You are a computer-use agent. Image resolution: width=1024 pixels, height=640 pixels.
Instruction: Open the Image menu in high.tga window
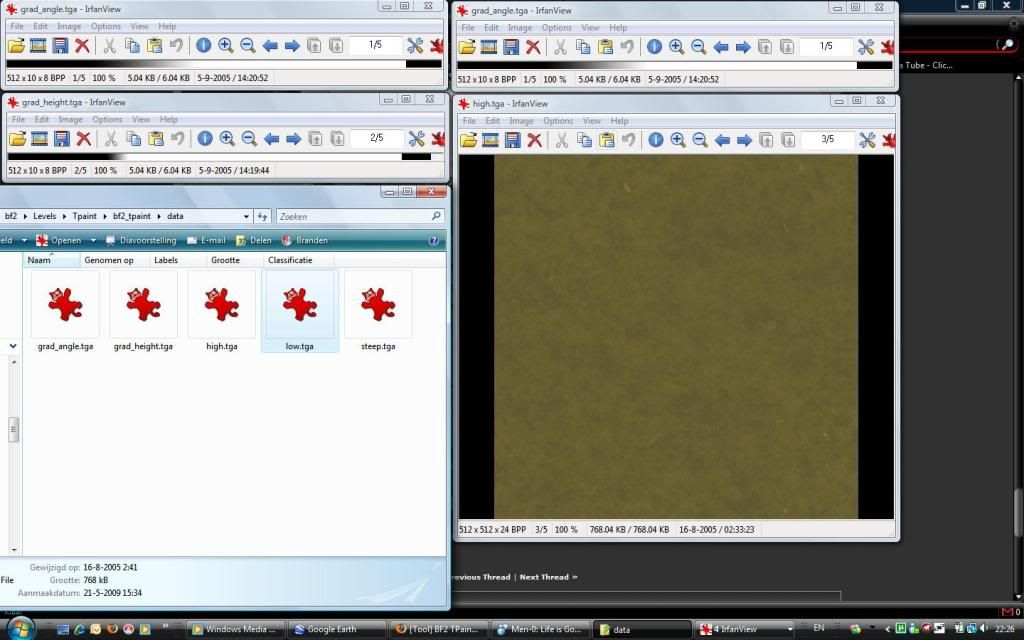point(521,121)
